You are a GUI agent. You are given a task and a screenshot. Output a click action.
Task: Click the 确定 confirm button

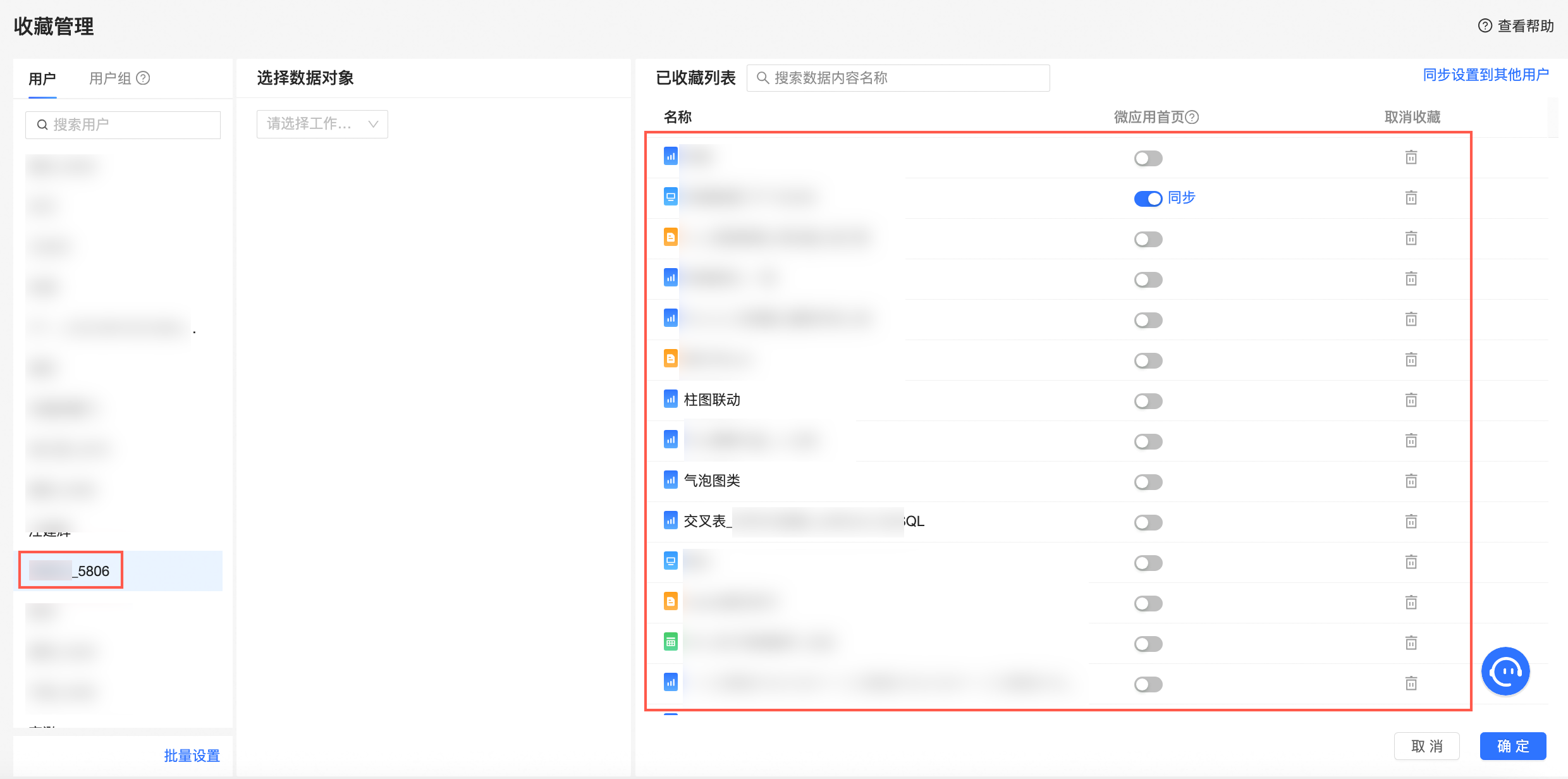[x=1512, y=746]
